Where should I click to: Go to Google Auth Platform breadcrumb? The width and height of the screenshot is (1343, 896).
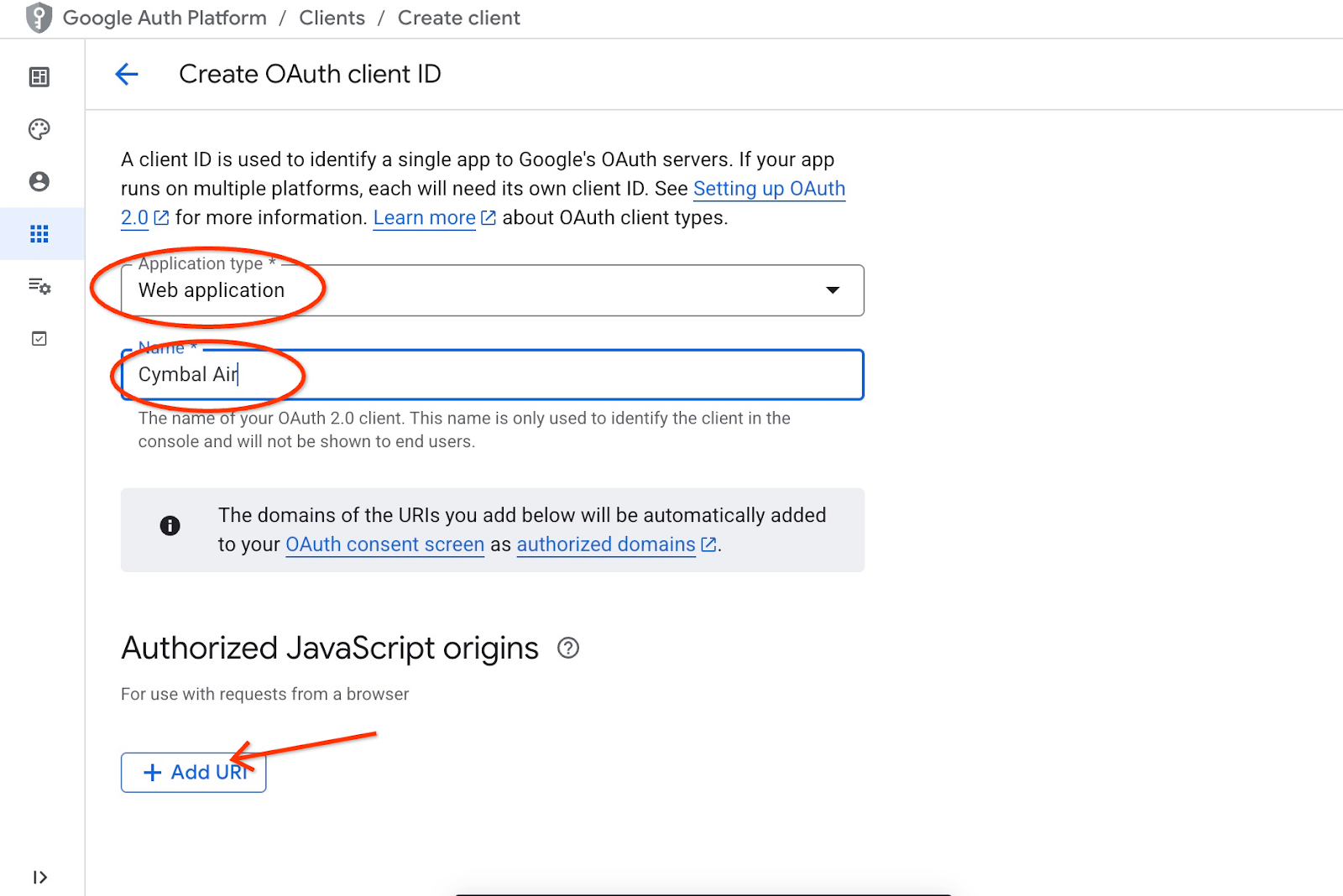click(x=165, y=18)
